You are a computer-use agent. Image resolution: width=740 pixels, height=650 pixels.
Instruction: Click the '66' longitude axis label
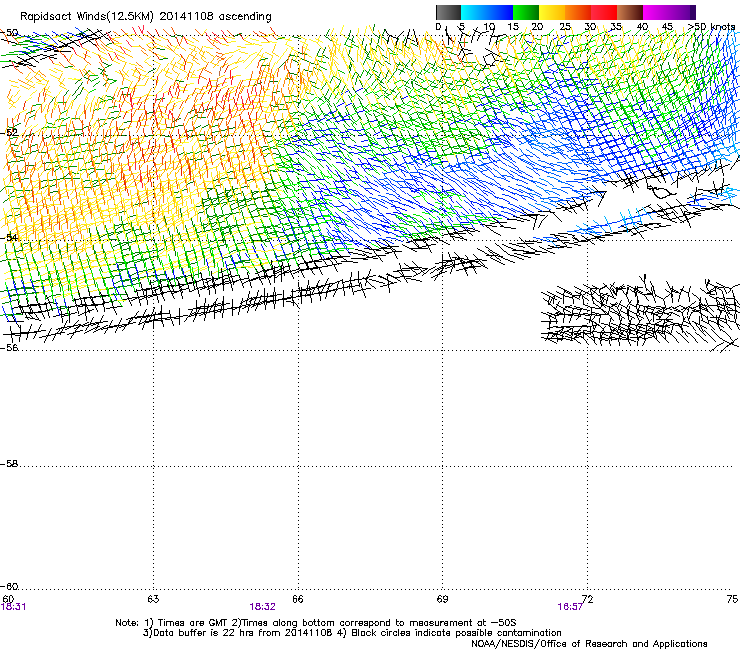(298, 599)
